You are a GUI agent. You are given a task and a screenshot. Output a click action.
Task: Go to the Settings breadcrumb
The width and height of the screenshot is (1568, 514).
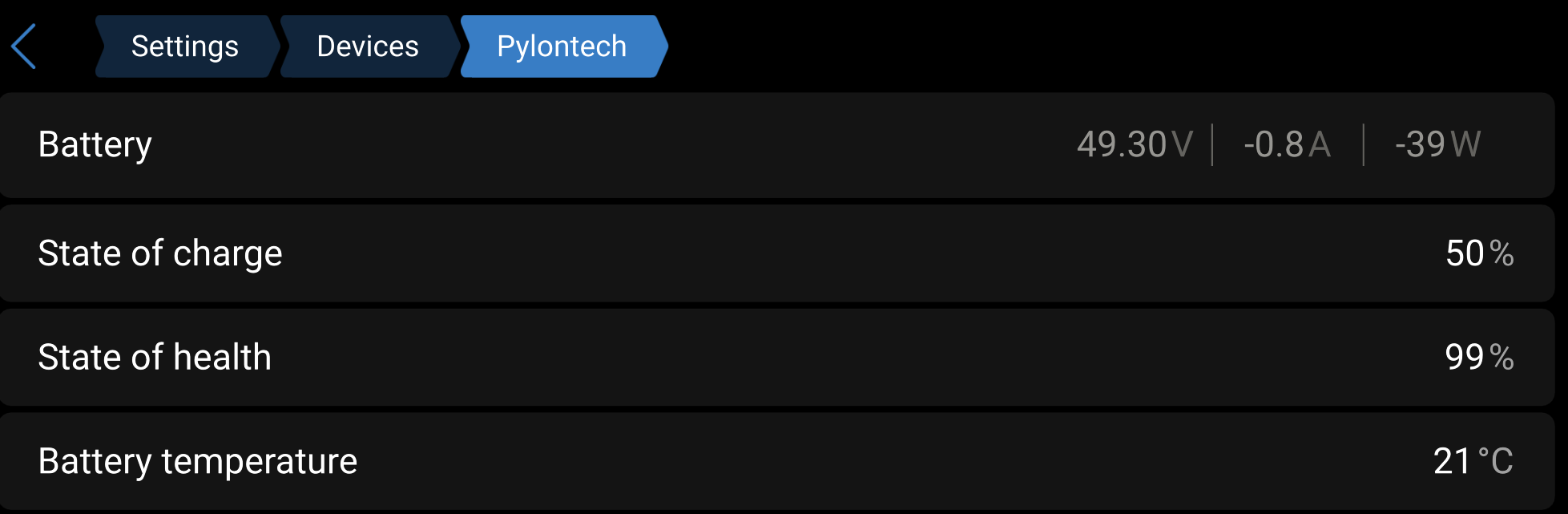pos(185,47)
